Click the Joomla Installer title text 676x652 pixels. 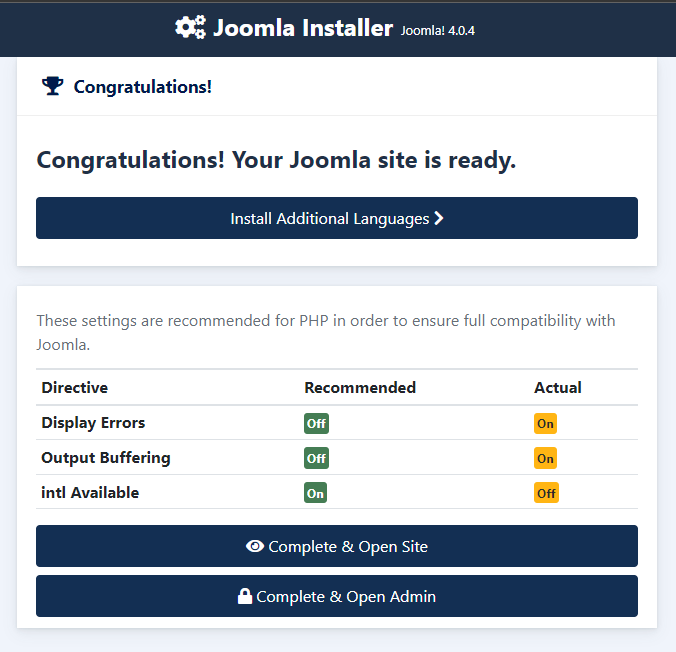(303, 28)
